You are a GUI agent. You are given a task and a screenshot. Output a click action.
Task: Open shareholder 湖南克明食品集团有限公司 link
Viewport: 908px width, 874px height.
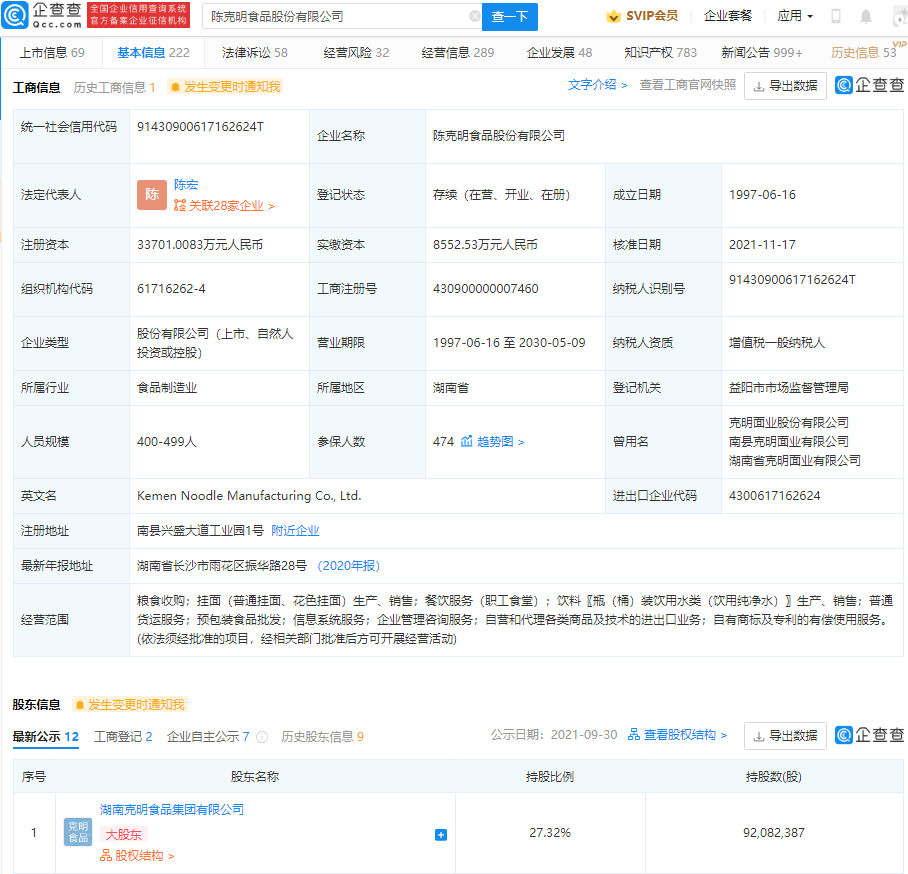[172, 810]
